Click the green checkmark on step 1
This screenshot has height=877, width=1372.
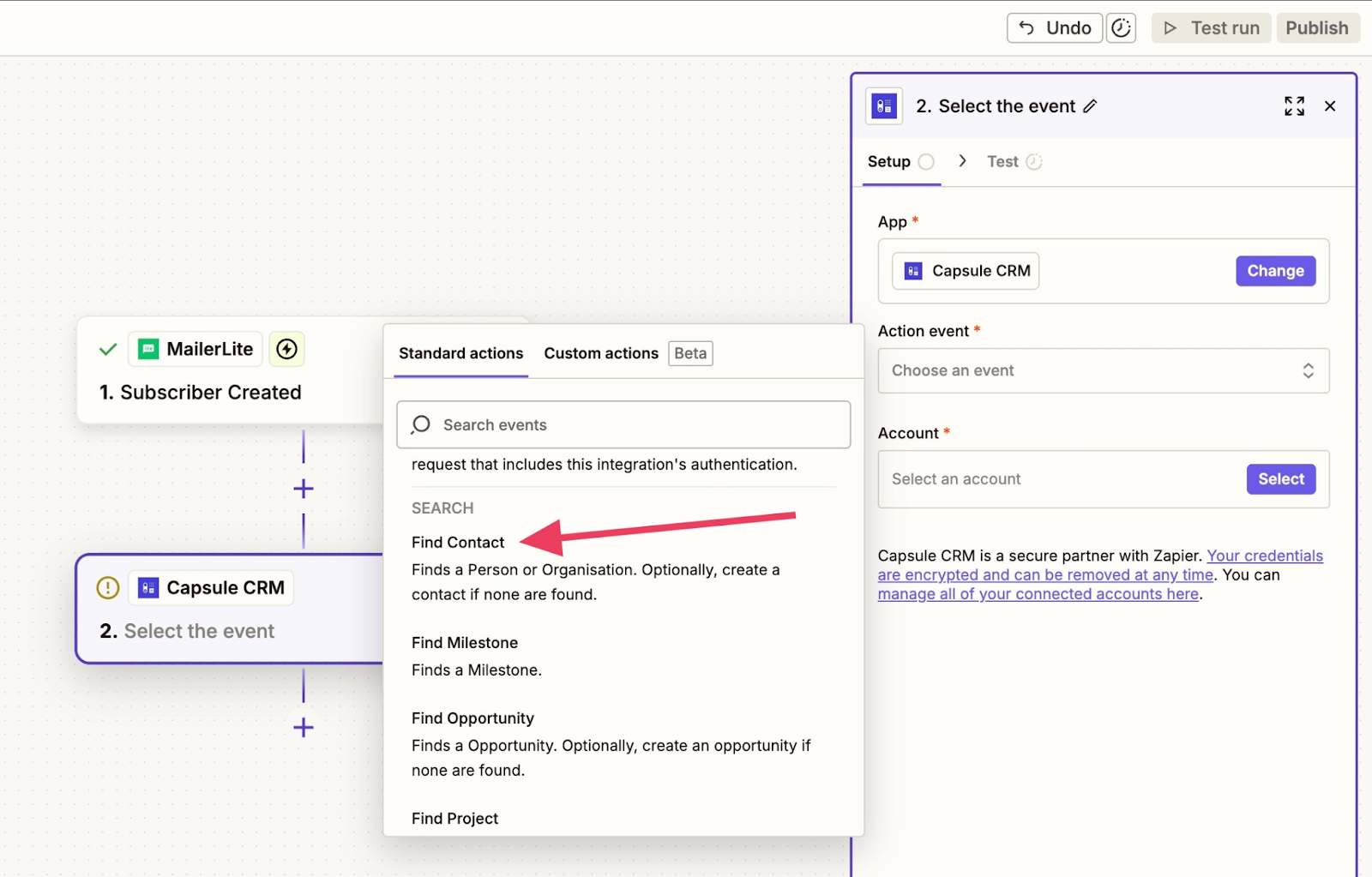pyautogui.click(x=108, y=349)
